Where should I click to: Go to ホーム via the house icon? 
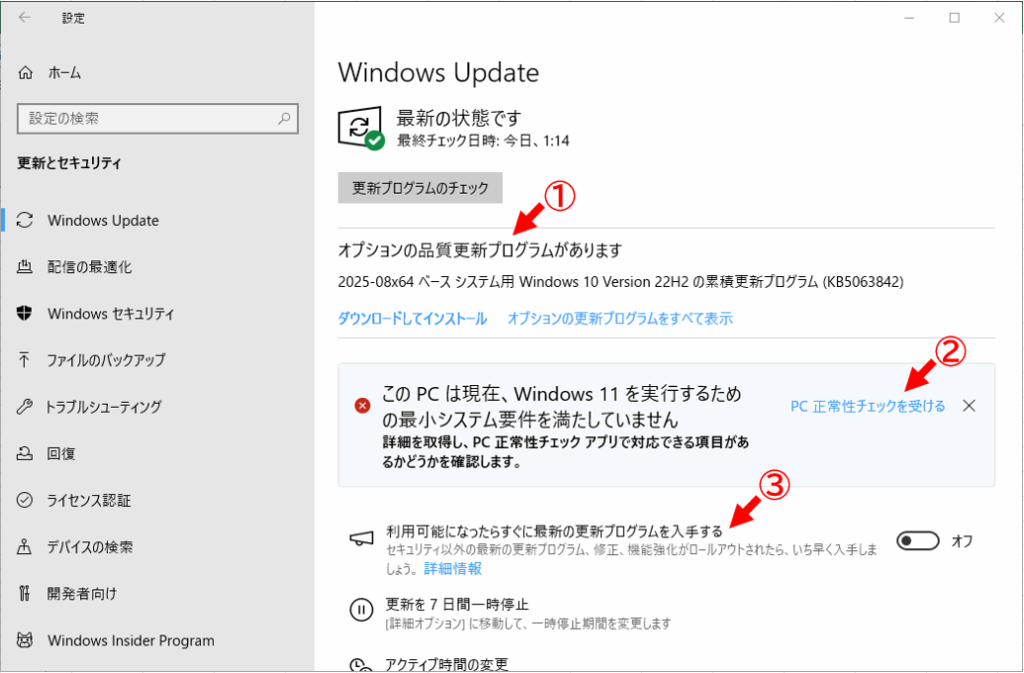[x=25, y=72]
